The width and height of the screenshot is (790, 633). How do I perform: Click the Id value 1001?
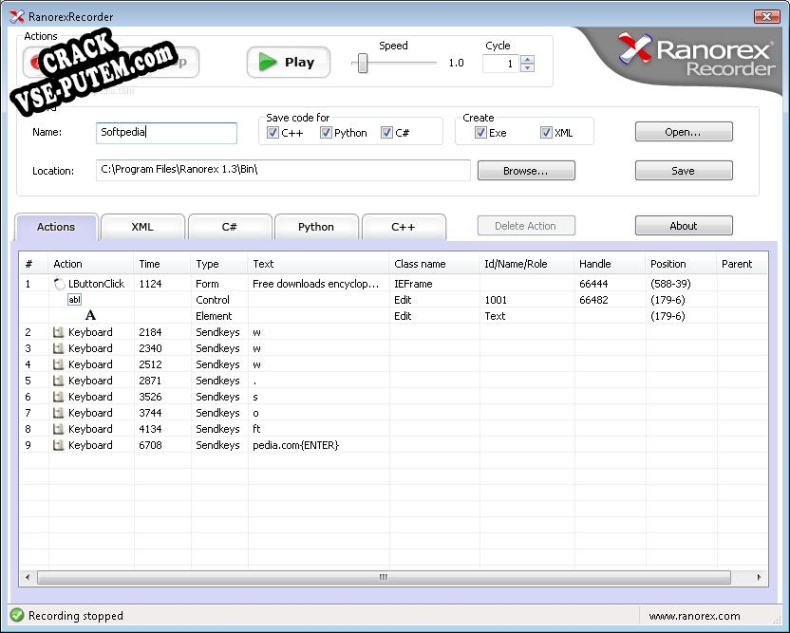(496, 300)
